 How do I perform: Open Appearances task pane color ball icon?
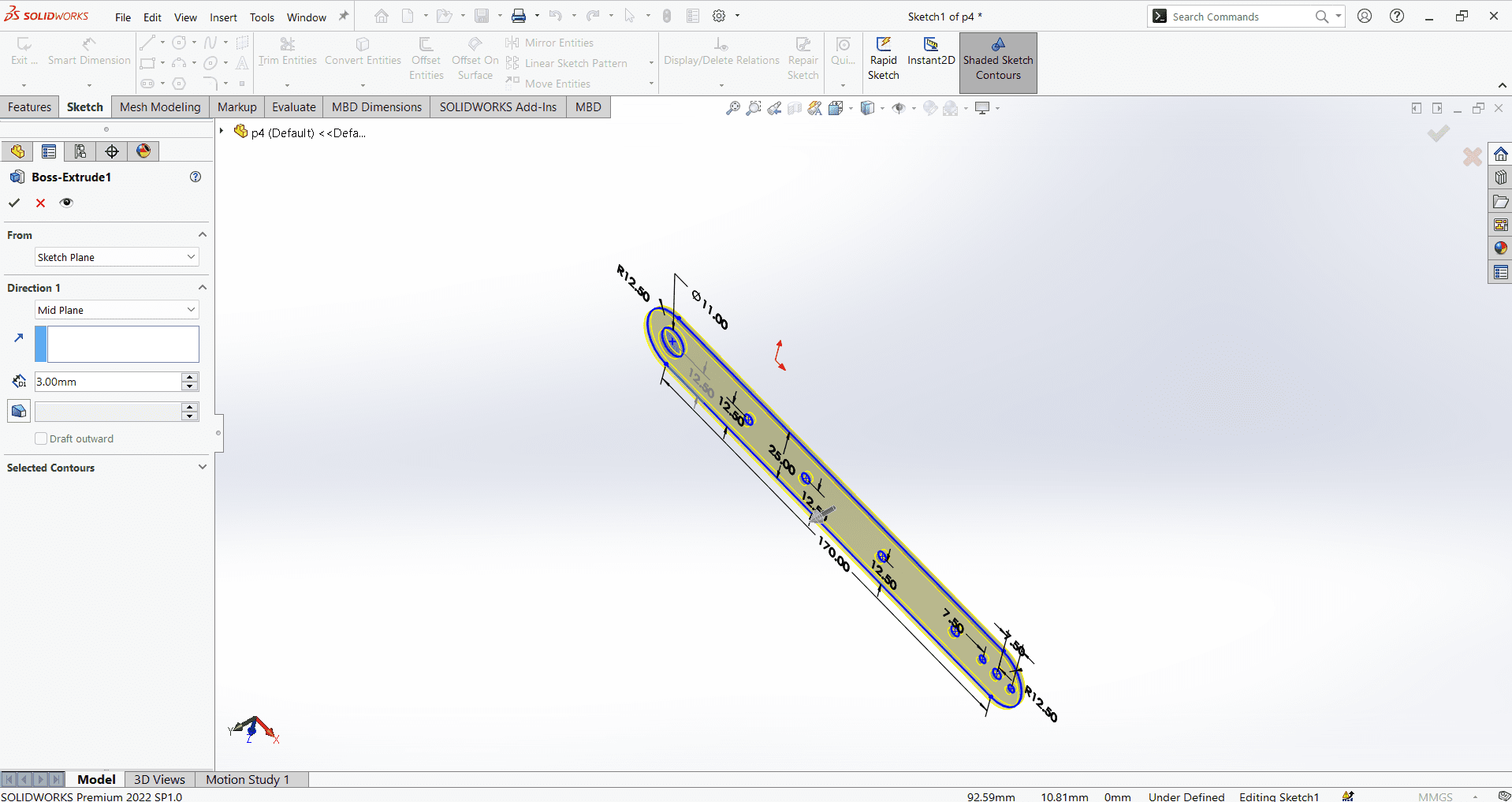point(1500,248)
